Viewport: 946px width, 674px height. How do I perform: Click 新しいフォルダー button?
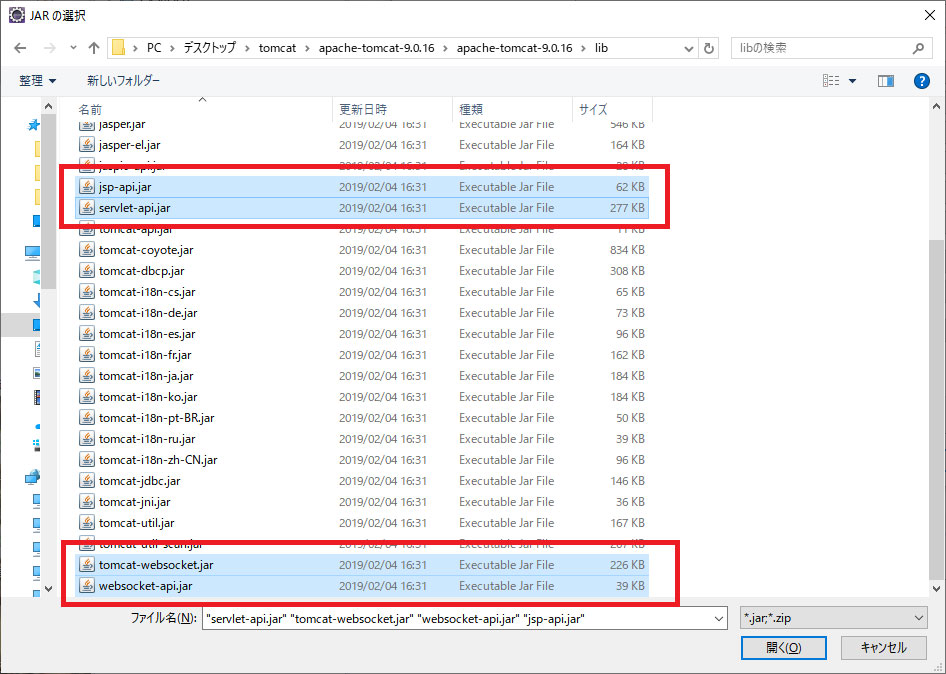[x=123, y=80]
